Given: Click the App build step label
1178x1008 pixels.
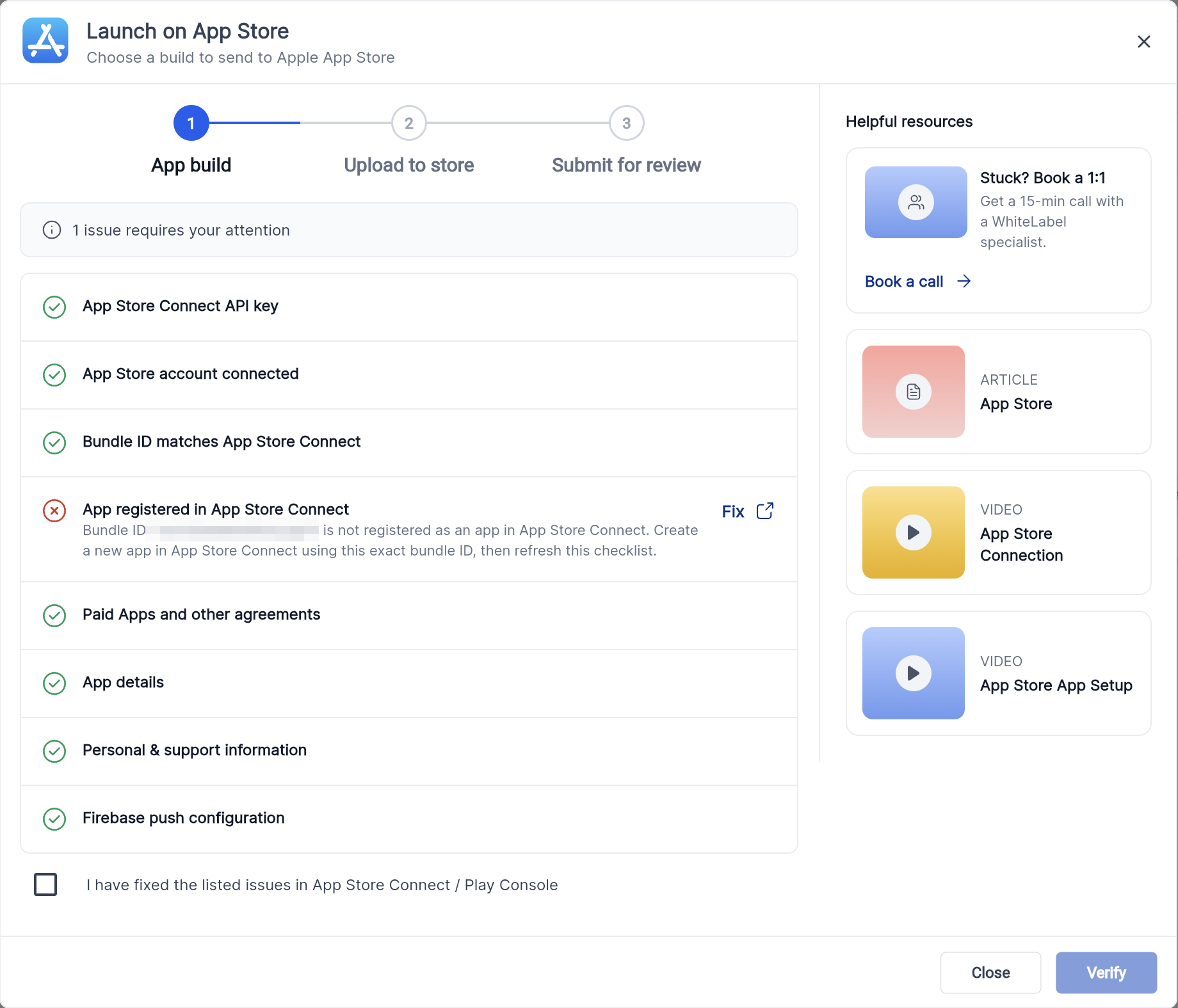Looking at the screenshot, I should pyautogui.click(x=191, y=165).
